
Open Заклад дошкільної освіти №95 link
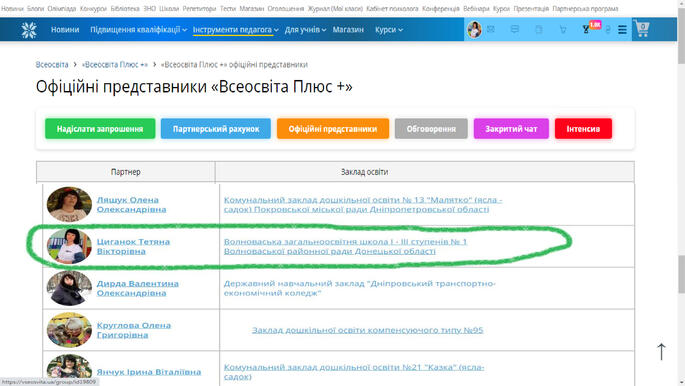pyautogui.click(x=367, y=330)
